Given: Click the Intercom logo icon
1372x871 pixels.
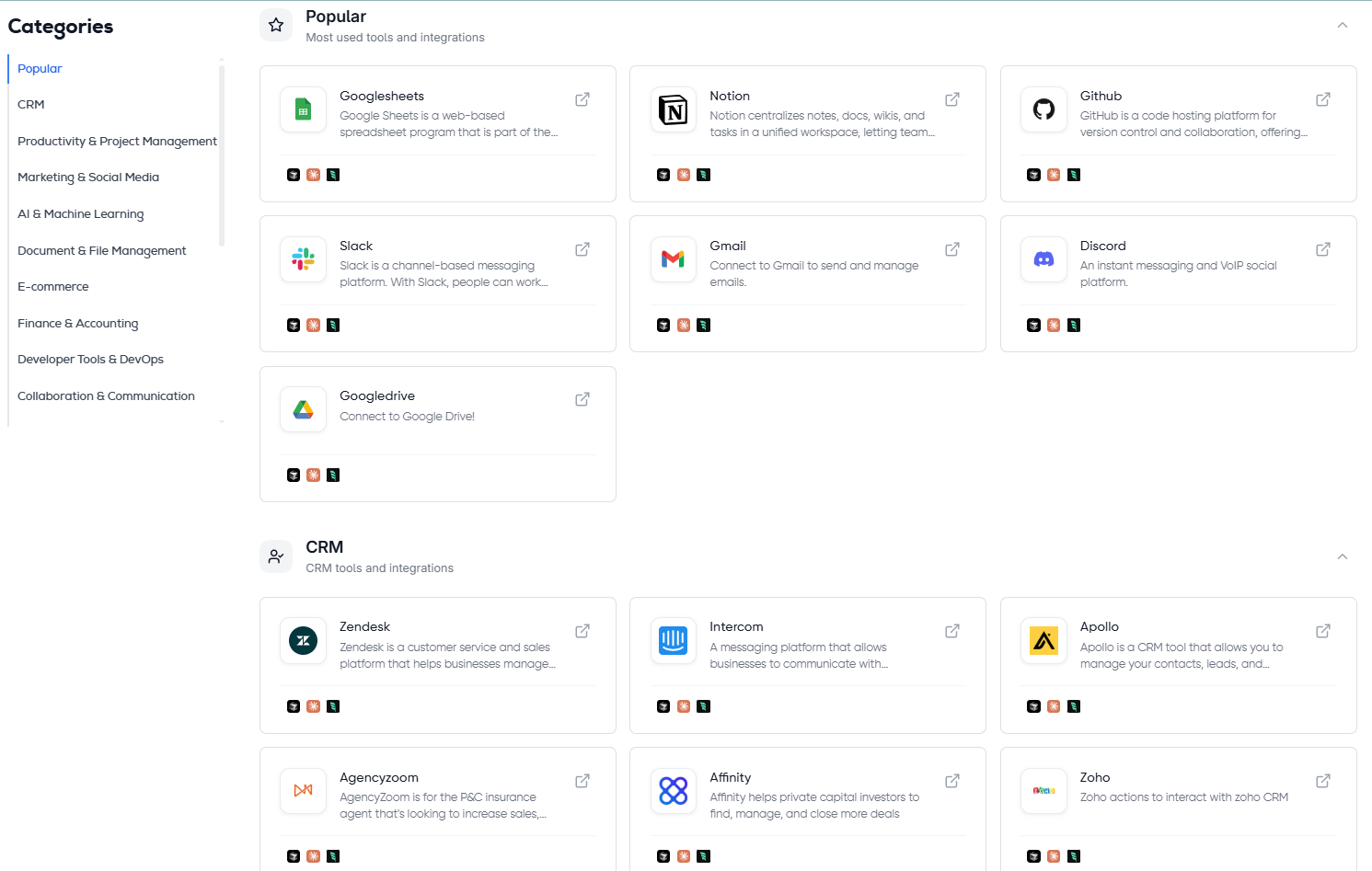Looking at the screenshot, I should [x=674, y=640].
